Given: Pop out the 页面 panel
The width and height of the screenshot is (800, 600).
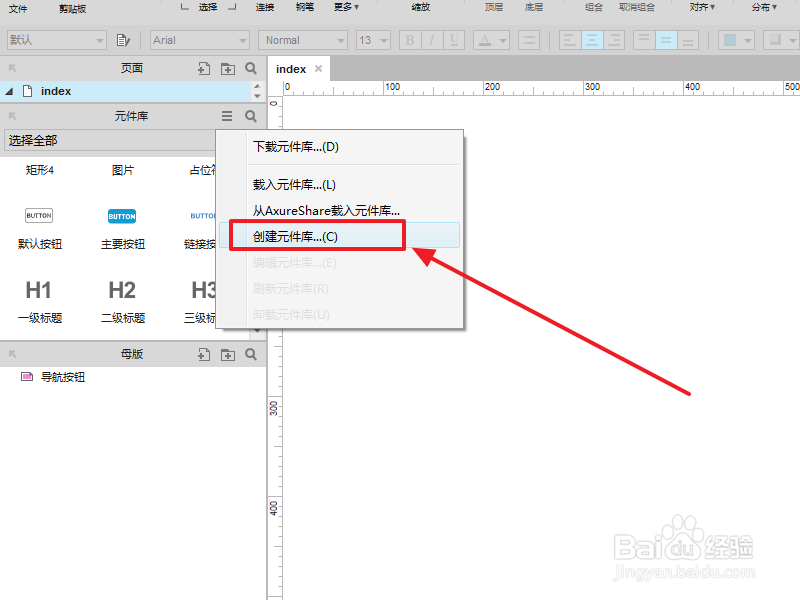Looking at the screenshot, I should pyautogui.click(x=13, y=68).
